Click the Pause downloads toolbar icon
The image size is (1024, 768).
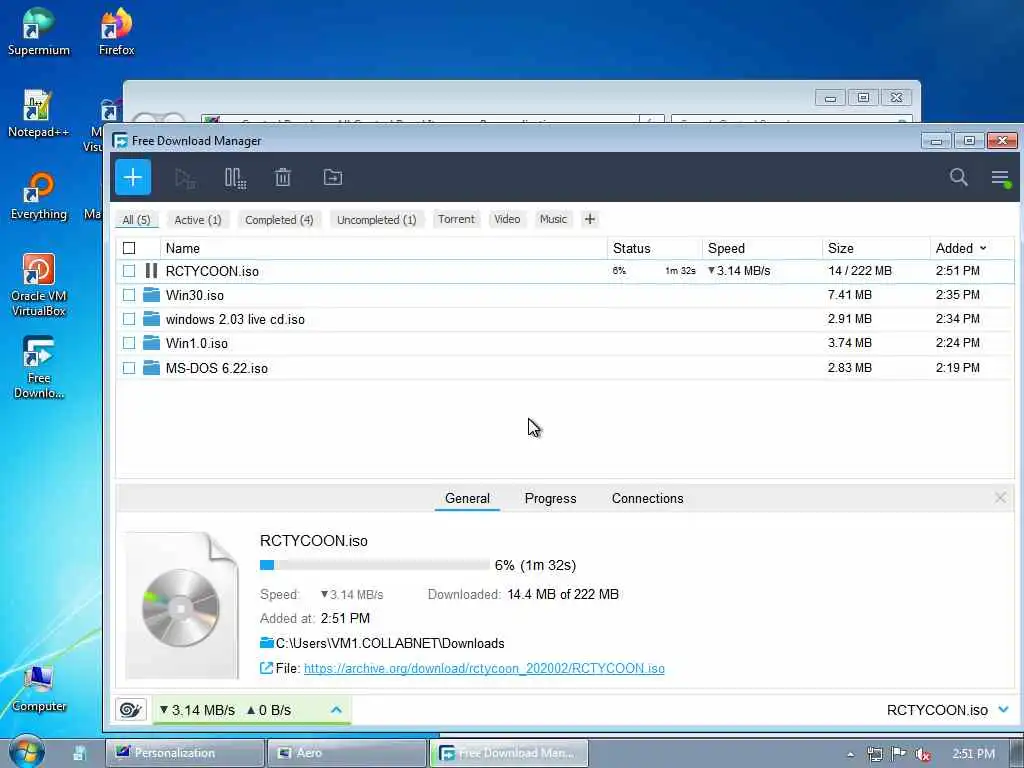tap(235, 178)
